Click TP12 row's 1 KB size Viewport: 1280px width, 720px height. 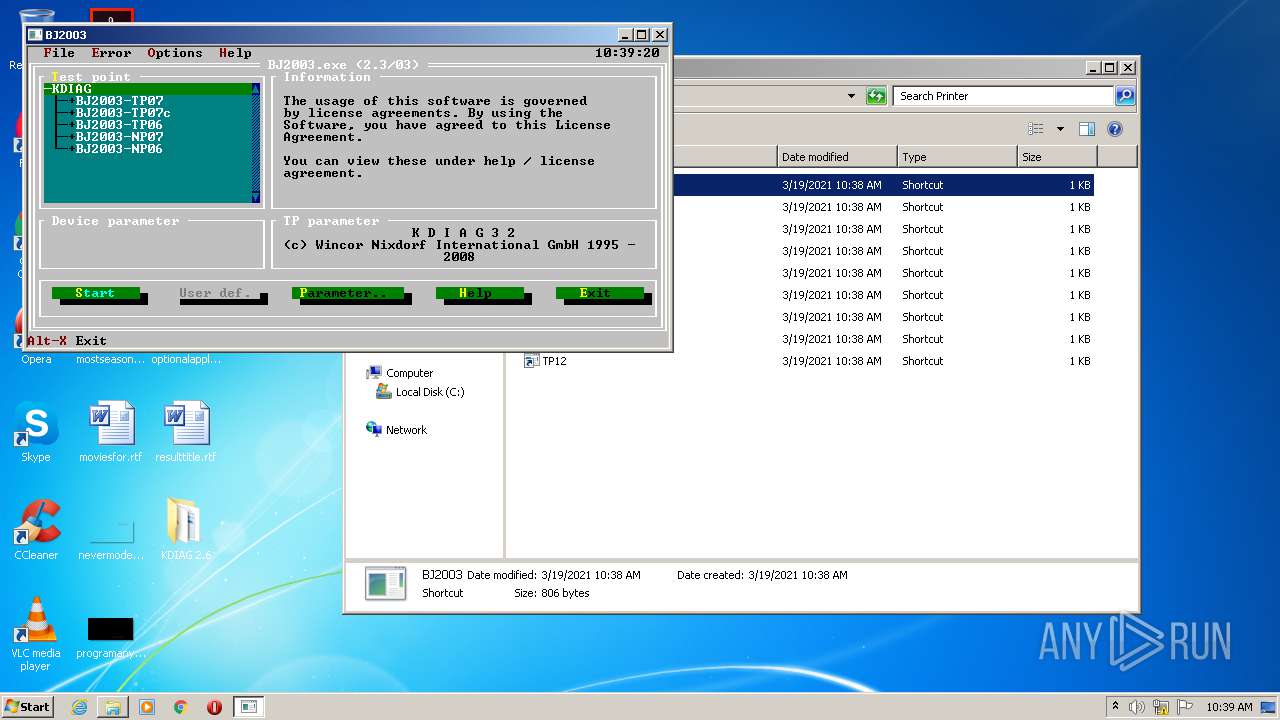pos(1079,361)
